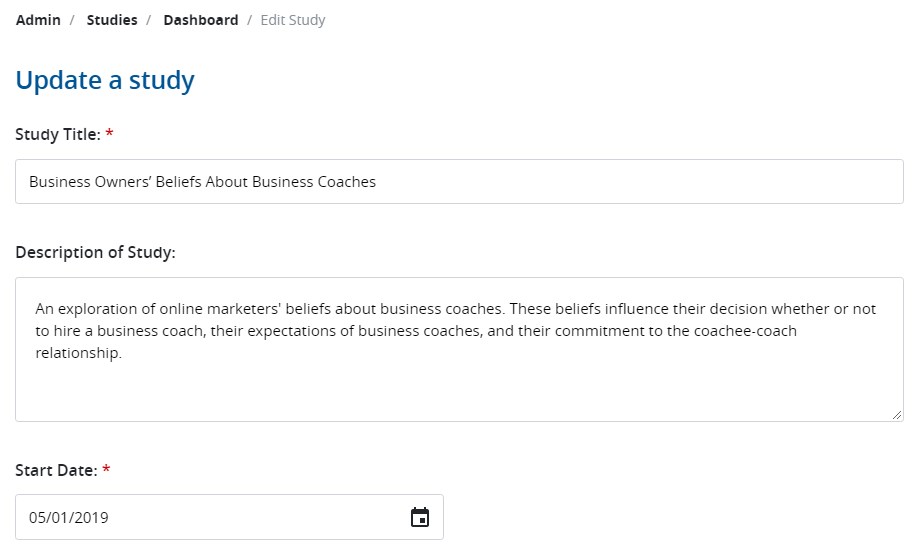Navigate to the Studies breadcrumb

112,20
